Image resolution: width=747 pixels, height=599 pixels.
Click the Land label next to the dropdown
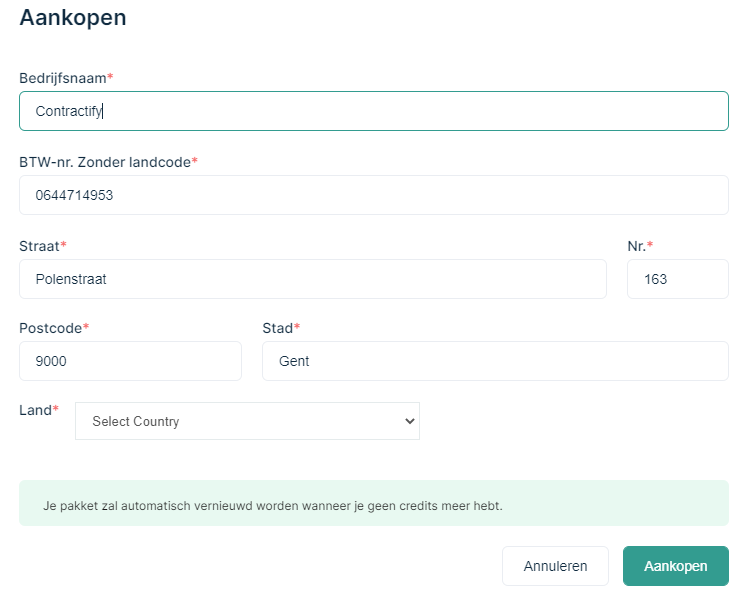point(35,410)
